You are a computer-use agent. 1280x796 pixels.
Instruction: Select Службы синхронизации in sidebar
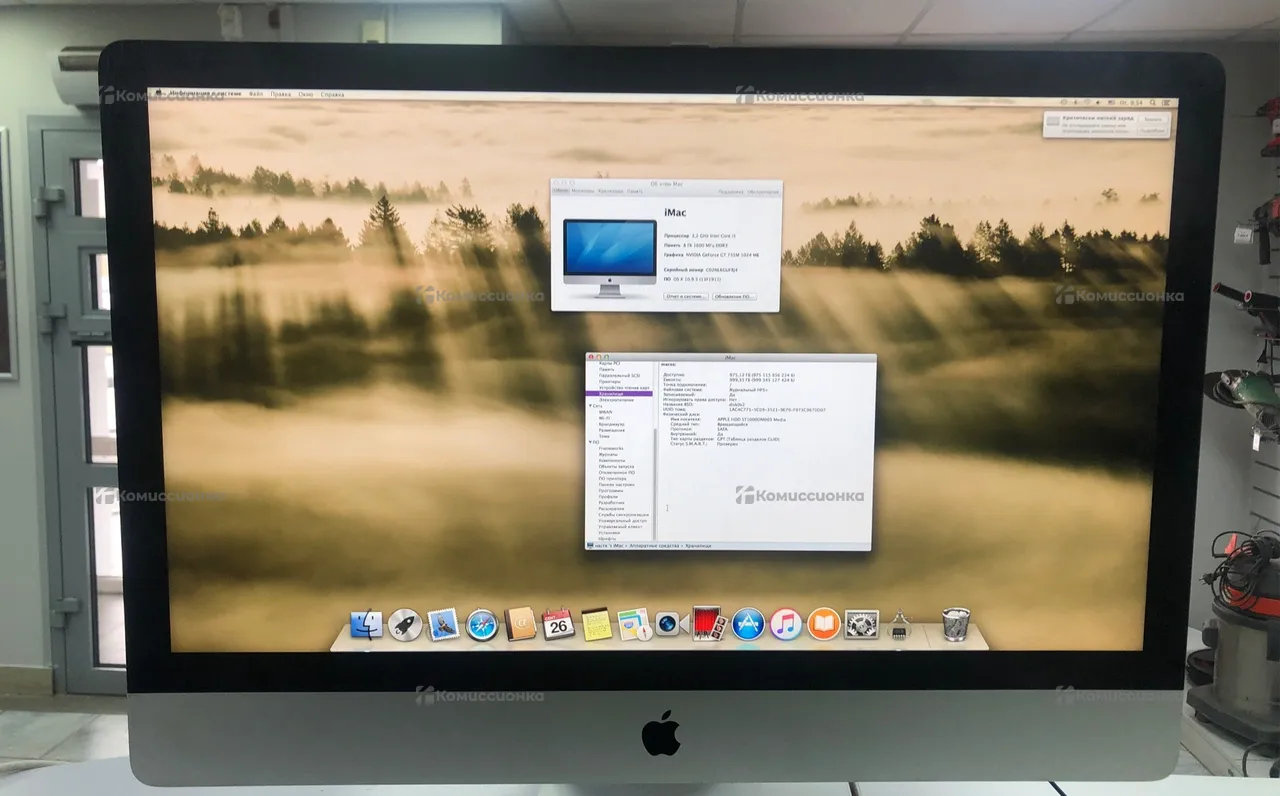click(x=624, y=515)
